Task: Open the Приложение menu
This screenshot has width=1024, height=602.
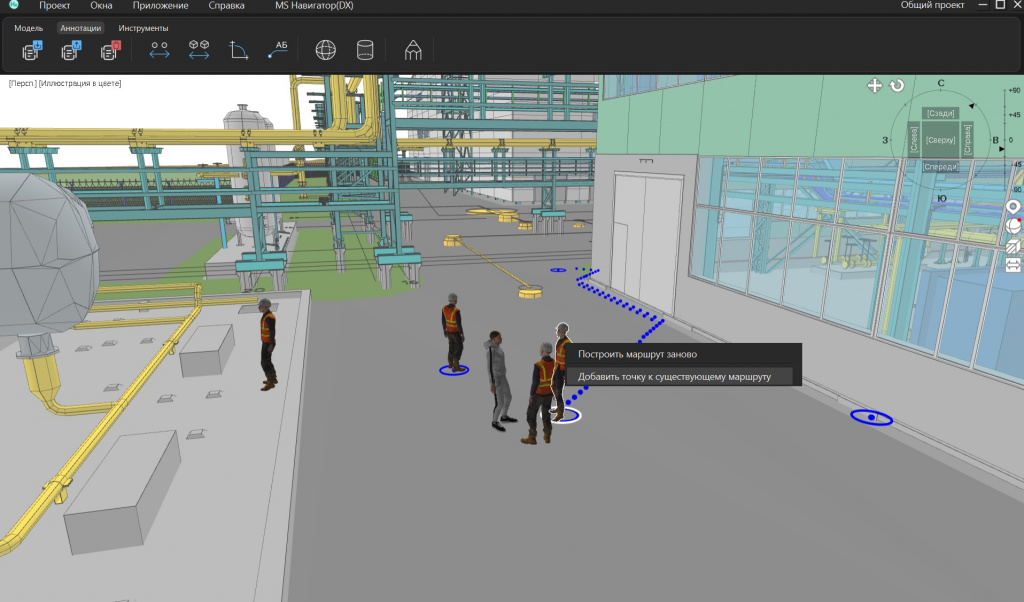Action: (161, 5)
